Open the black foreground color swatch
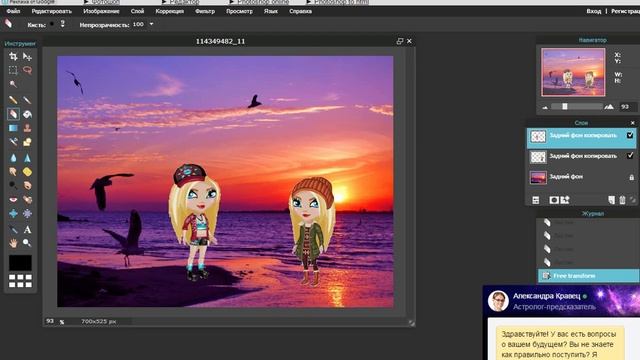The width and height of the screenshot is (640, 360). point(20,263)
